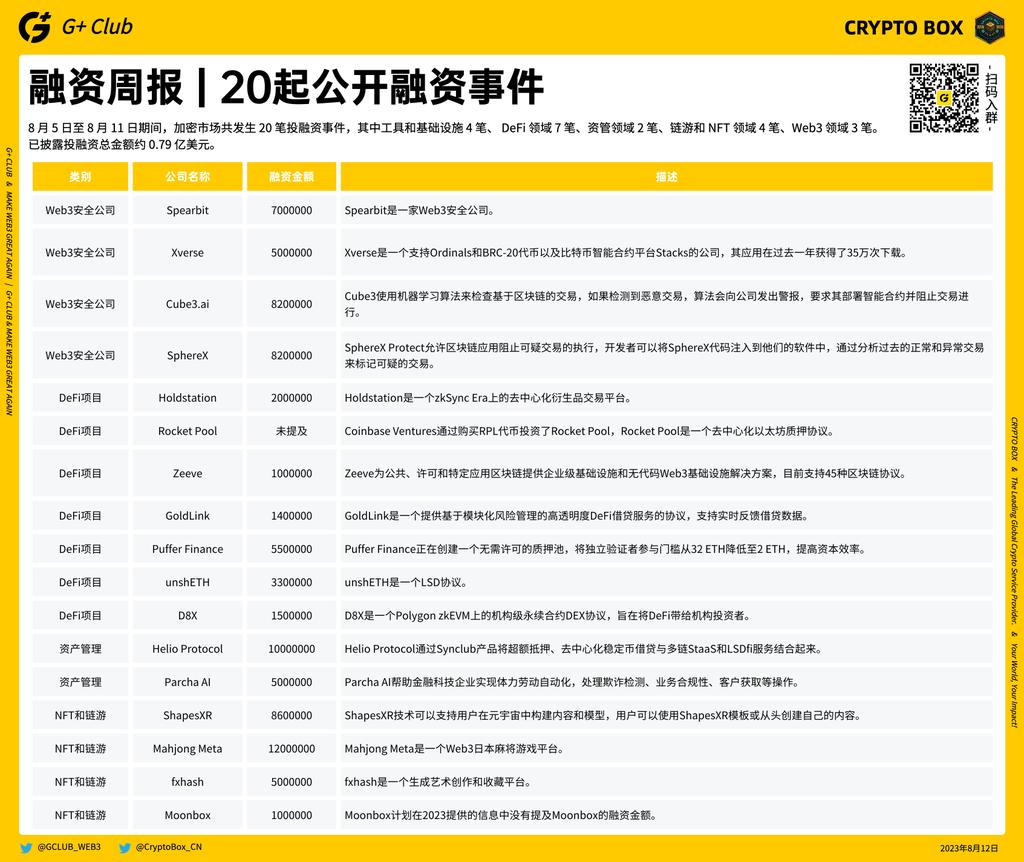This screenshot has height=862, width=1024.
Task: Click the Rocket Pool Coinbase Ventures description
Action: pos(589,431)
